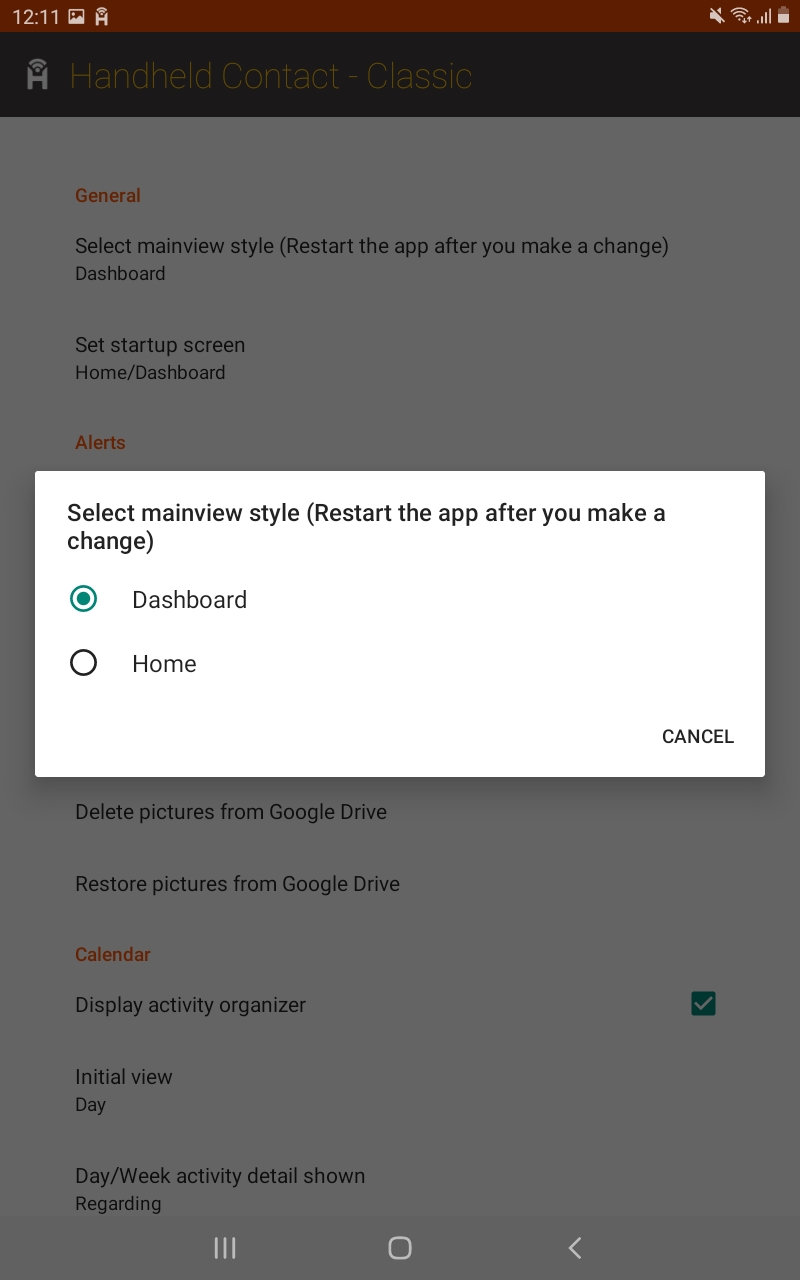Open Day/Week activity detail shown setting
The image size is (800, 1280).
coord(400,1189)
